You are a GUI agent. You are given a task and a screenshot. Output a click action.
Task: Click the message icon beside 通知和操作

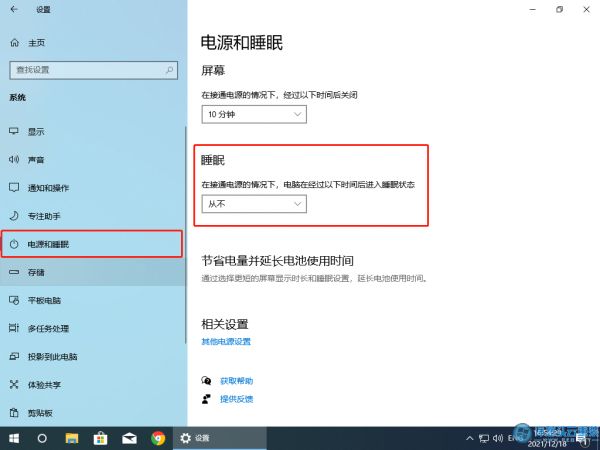click(x=14, y=188)
